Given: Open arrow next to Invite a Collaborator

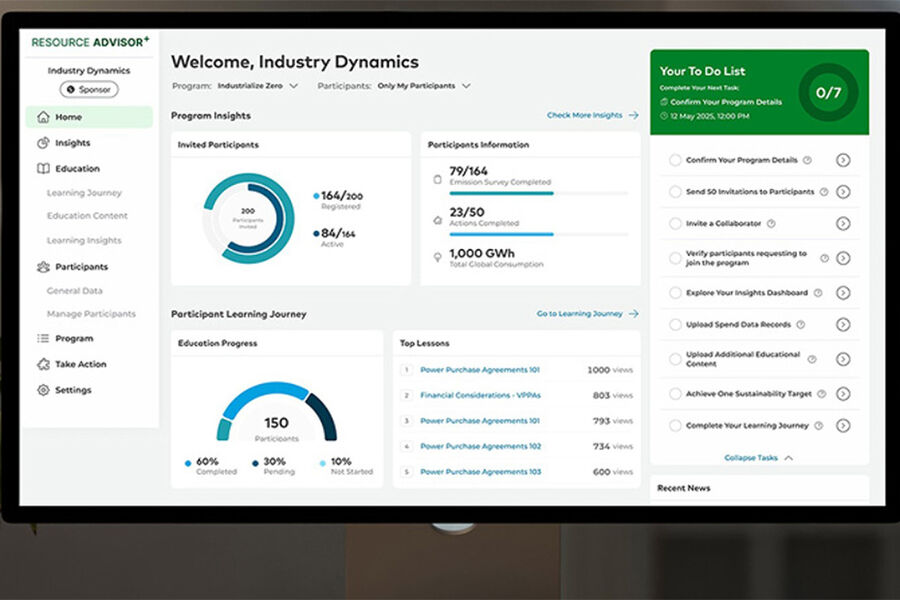Looking at the screenshot, I should point(843,224).
